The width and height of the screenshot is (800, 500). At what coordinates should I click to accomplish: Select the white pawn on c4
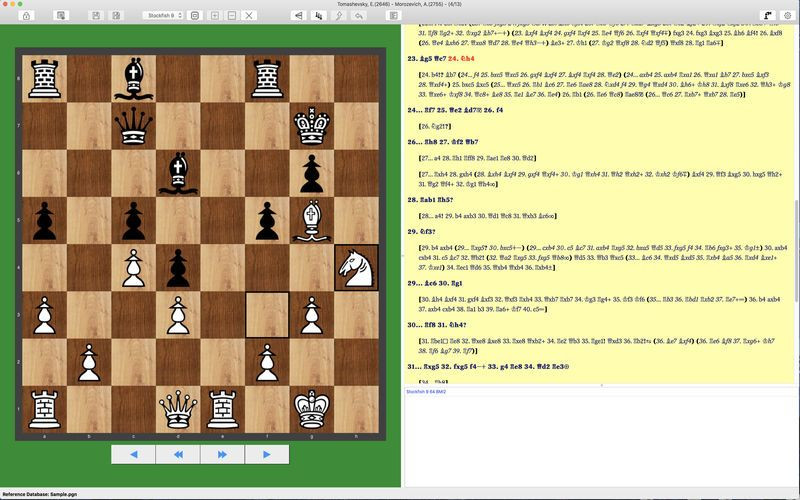click(133, 268)
